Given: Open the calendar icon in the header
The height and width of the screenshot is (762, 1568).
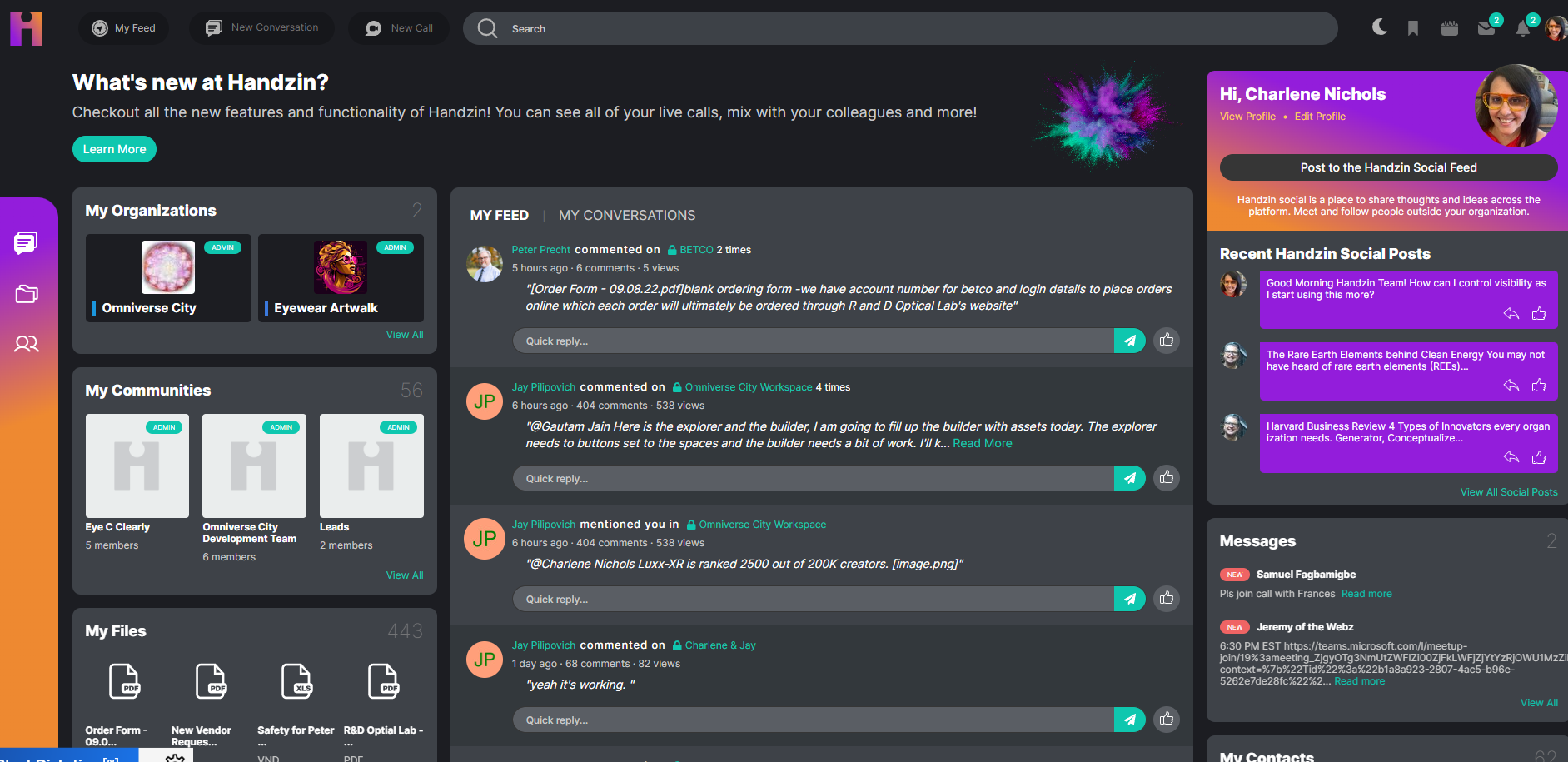Looking at the screenshot, I should click(x=1450, y=28).
